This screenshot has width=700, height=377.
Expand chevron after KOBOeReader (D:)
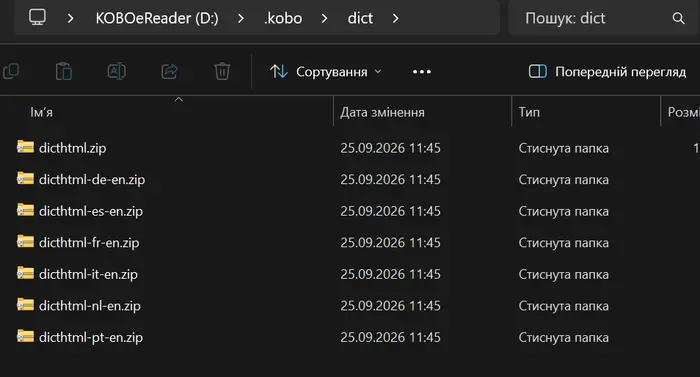pyautogui.click(x=241, y=18)
